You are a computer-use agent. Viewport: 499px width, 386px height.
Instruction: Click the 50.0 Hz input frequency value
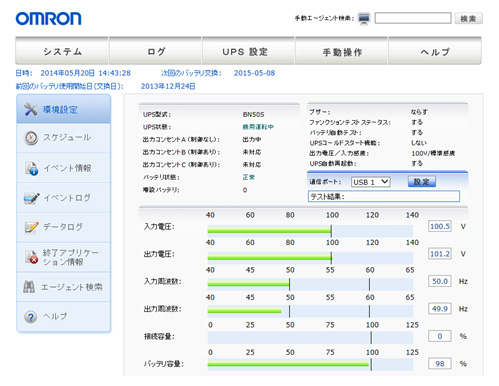click(x=440, y=281)
